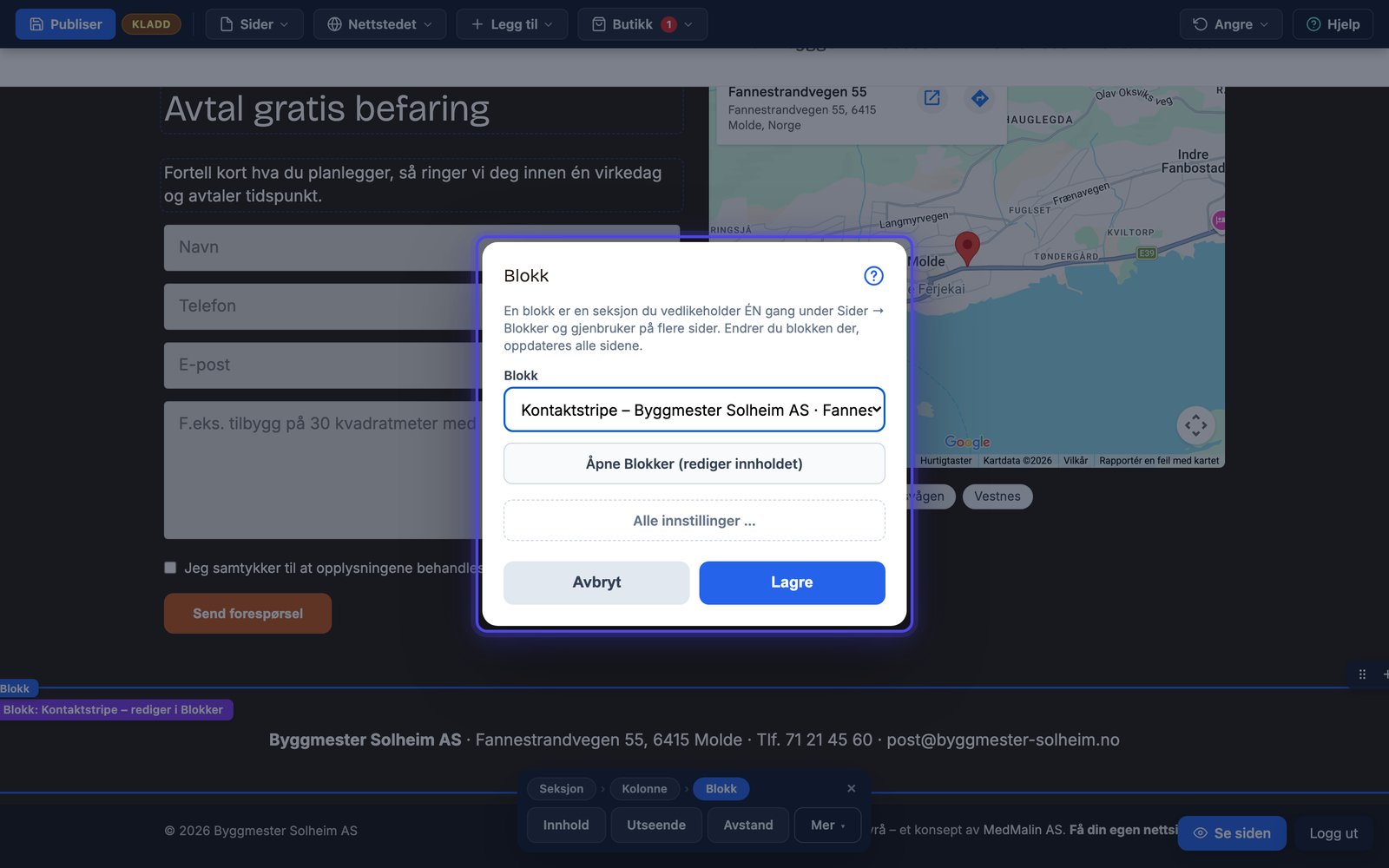This screenshot has height=868, width=1389.
Task: Close the element toolbar with the X
Action: pyautogui.click(x=852, y=788)
